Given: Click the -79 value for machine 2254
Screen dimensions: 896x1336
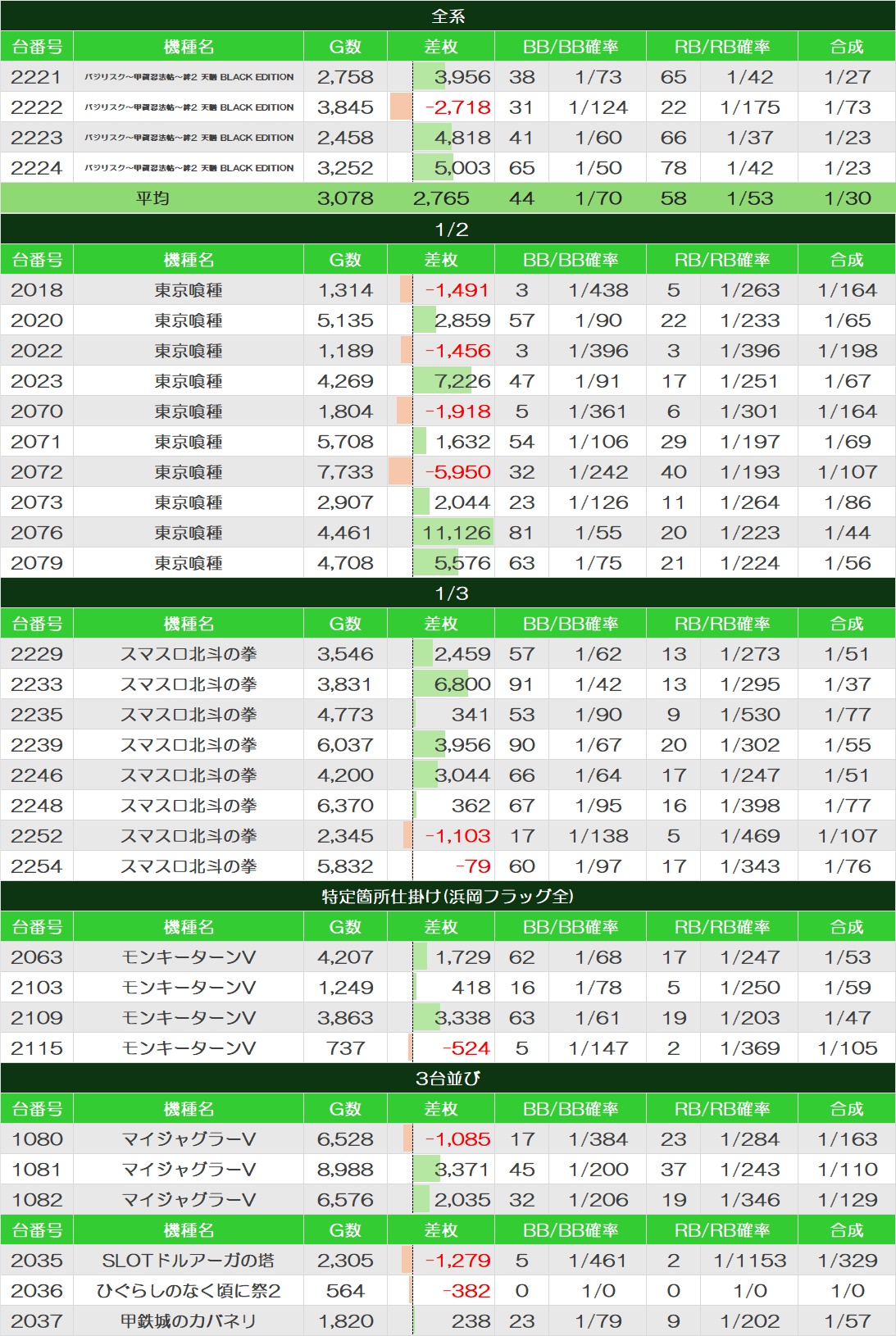Looking at the screenshot, I should [473, 866].
